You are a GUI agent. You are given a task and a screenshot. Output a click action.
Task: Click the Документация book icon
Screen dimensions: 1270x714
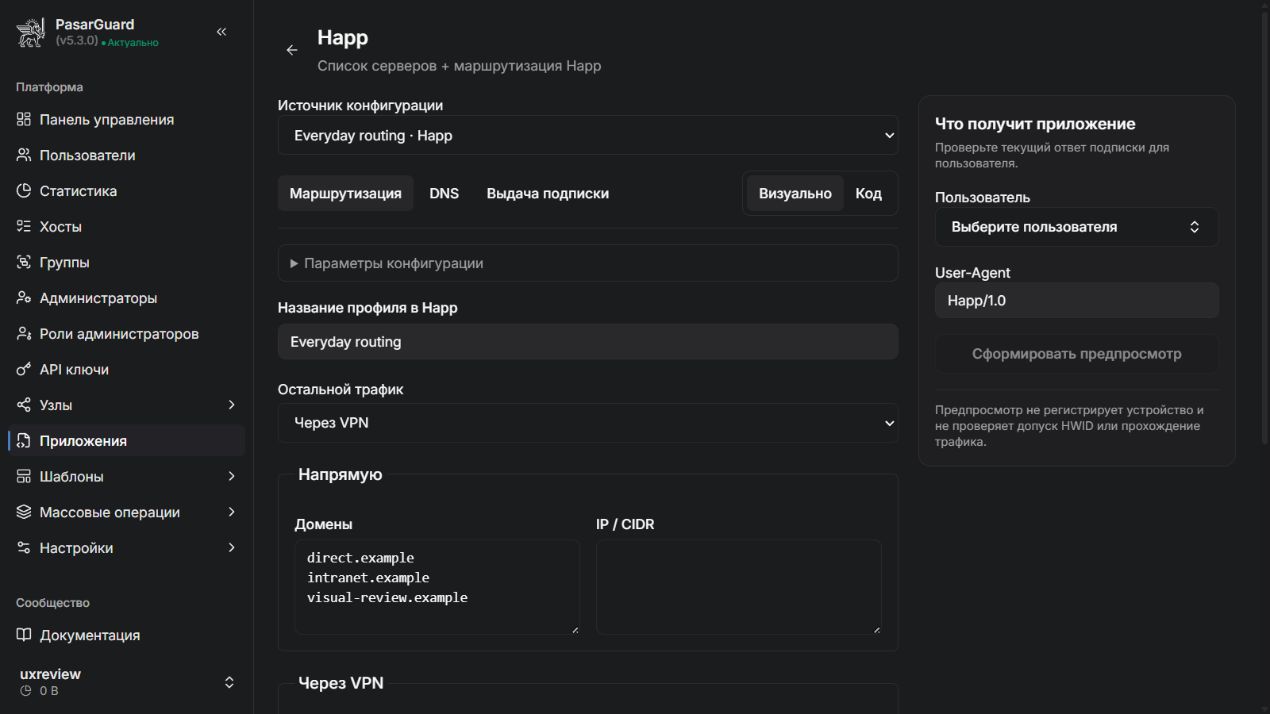point(24,635)
